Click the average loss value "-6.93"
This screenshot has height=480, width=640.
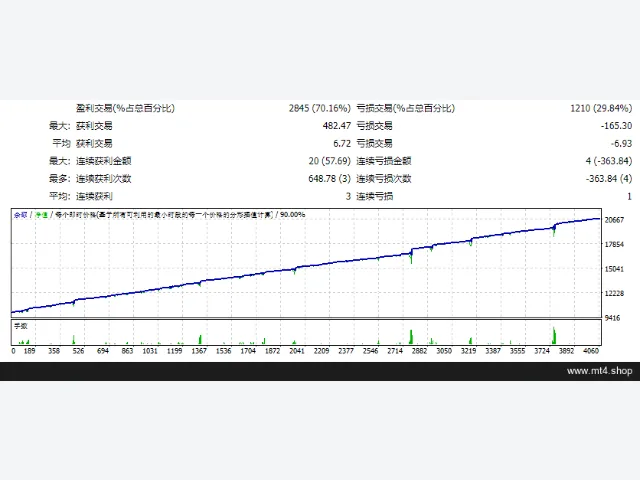(x=621, y=144)
